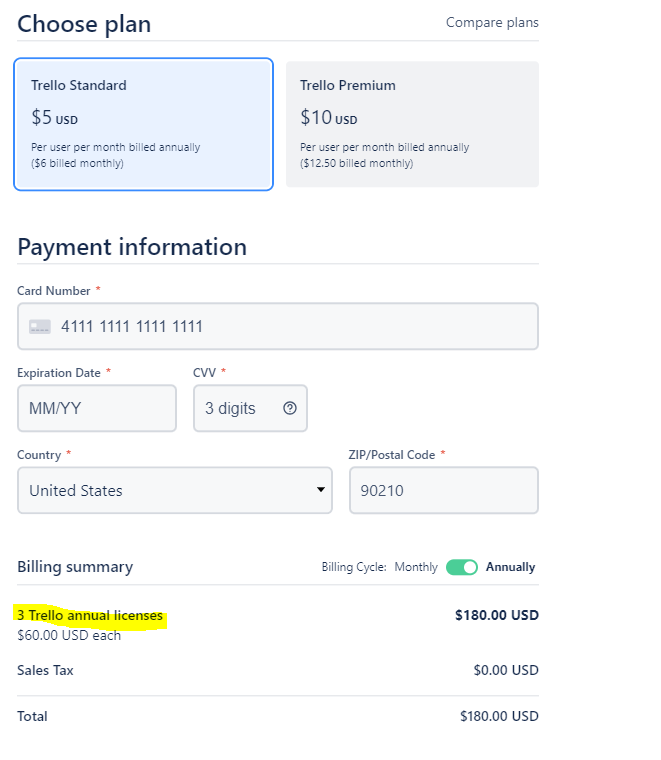
Task: Focus the Expiration Date MM/YY field
Action: (x=97, y=408)
